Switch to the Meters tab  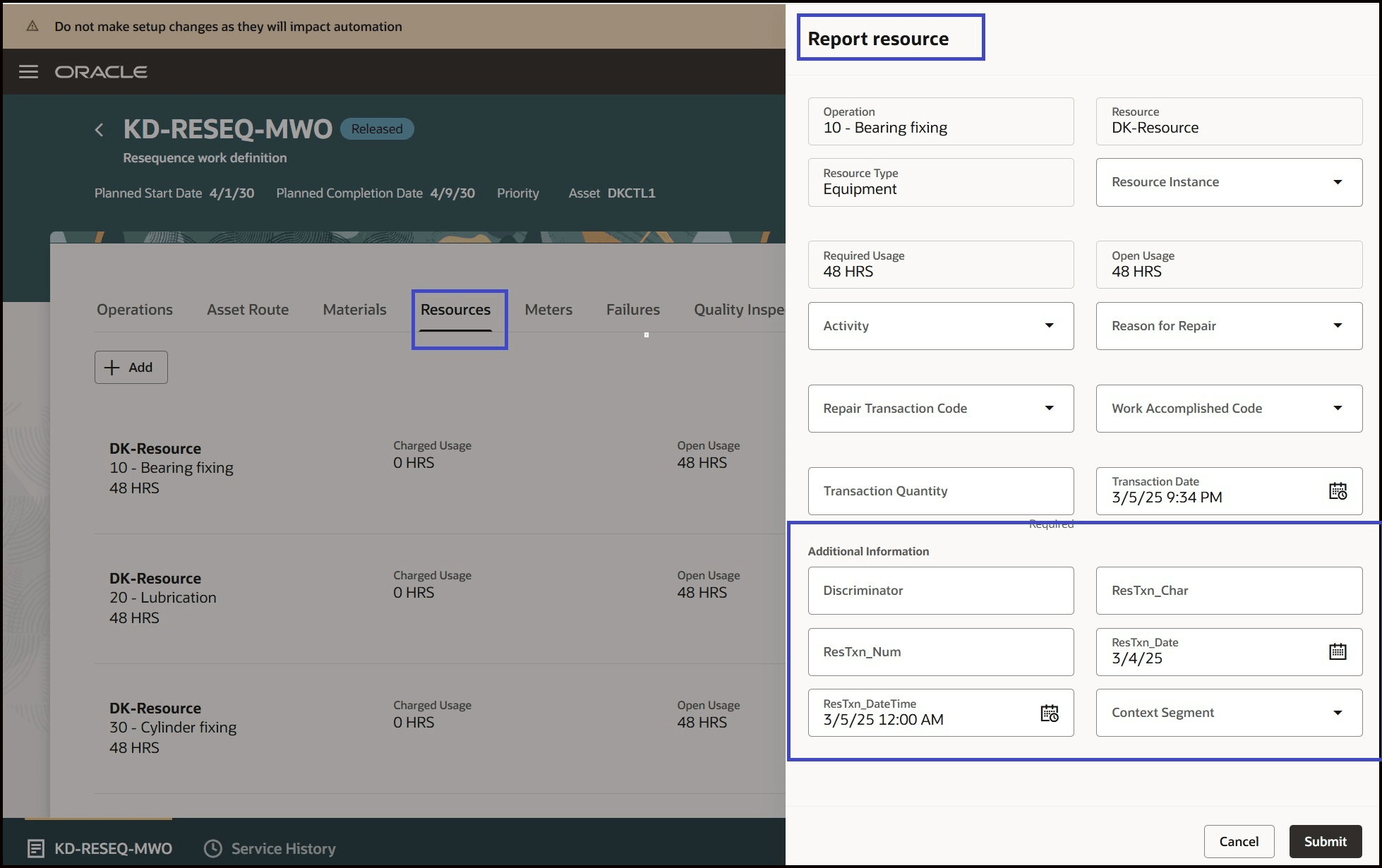[548, 309]
